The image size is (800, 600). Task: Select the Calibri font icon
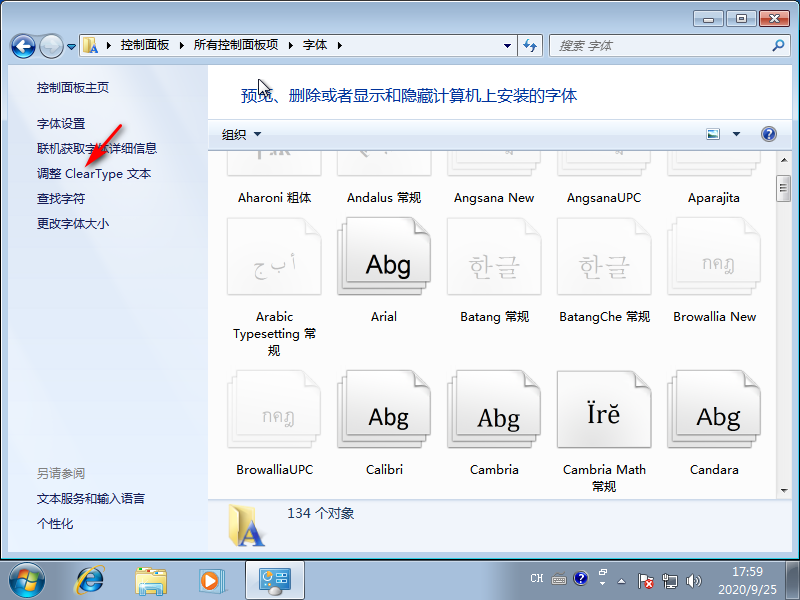click(384, 417)
